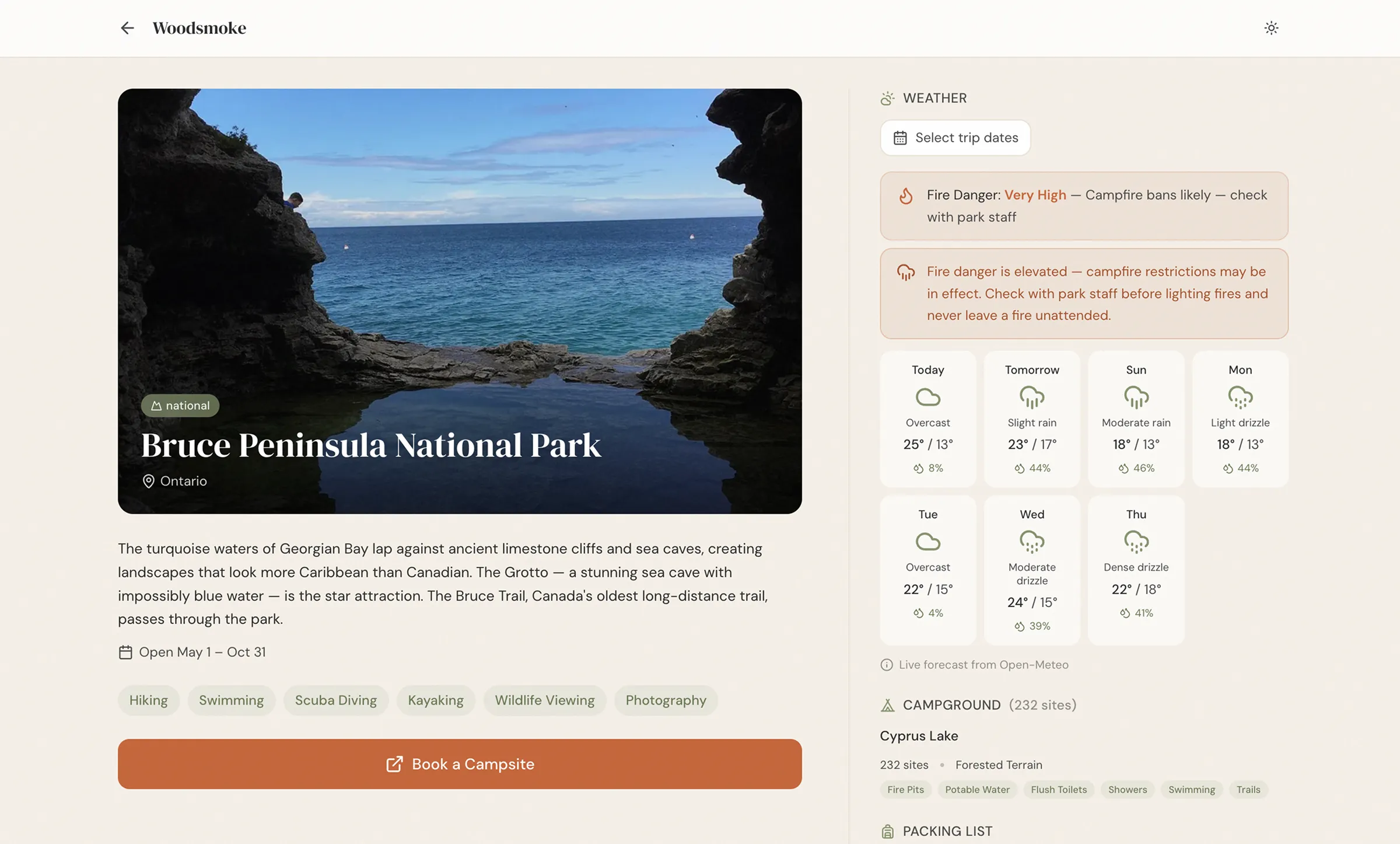Click the PACKING LIST section heading
This screenshot has width=1400, height=844.
click(947, 831)
